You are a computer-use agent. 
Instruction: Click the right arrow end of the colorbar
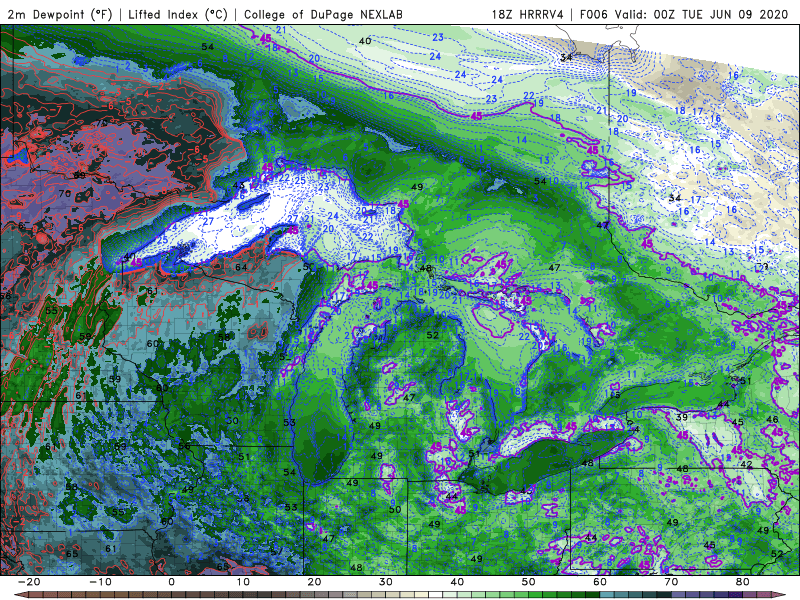pos(779,595)
